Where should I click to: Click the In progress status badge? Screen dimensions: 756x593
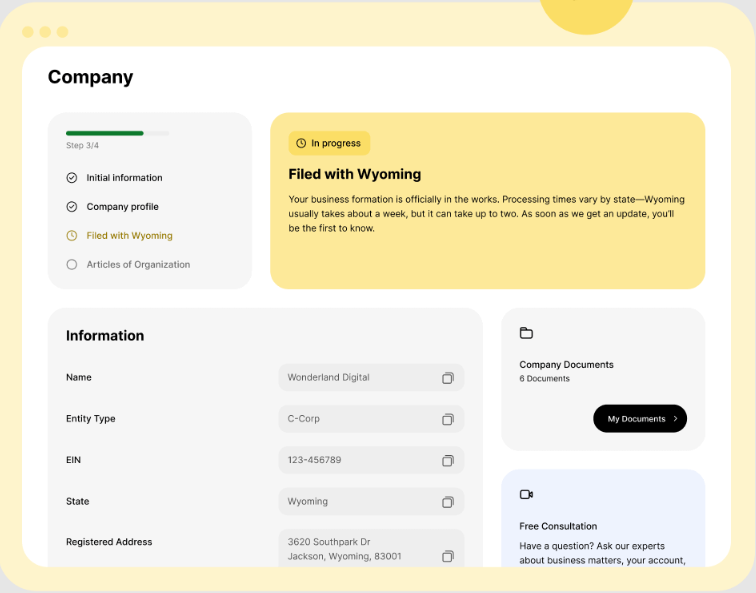click(329, 143)
